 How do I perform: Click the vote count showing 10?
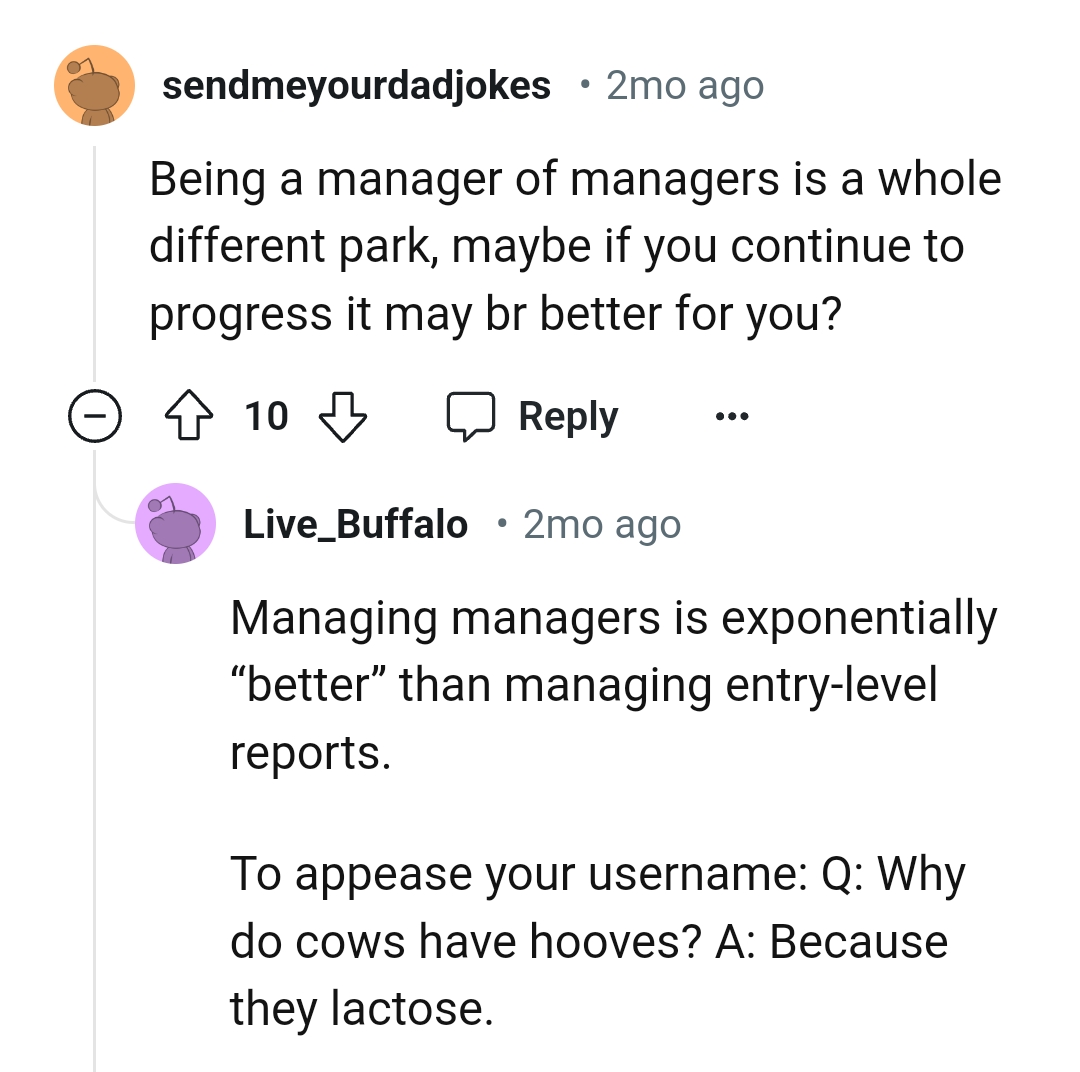[266, 416]
